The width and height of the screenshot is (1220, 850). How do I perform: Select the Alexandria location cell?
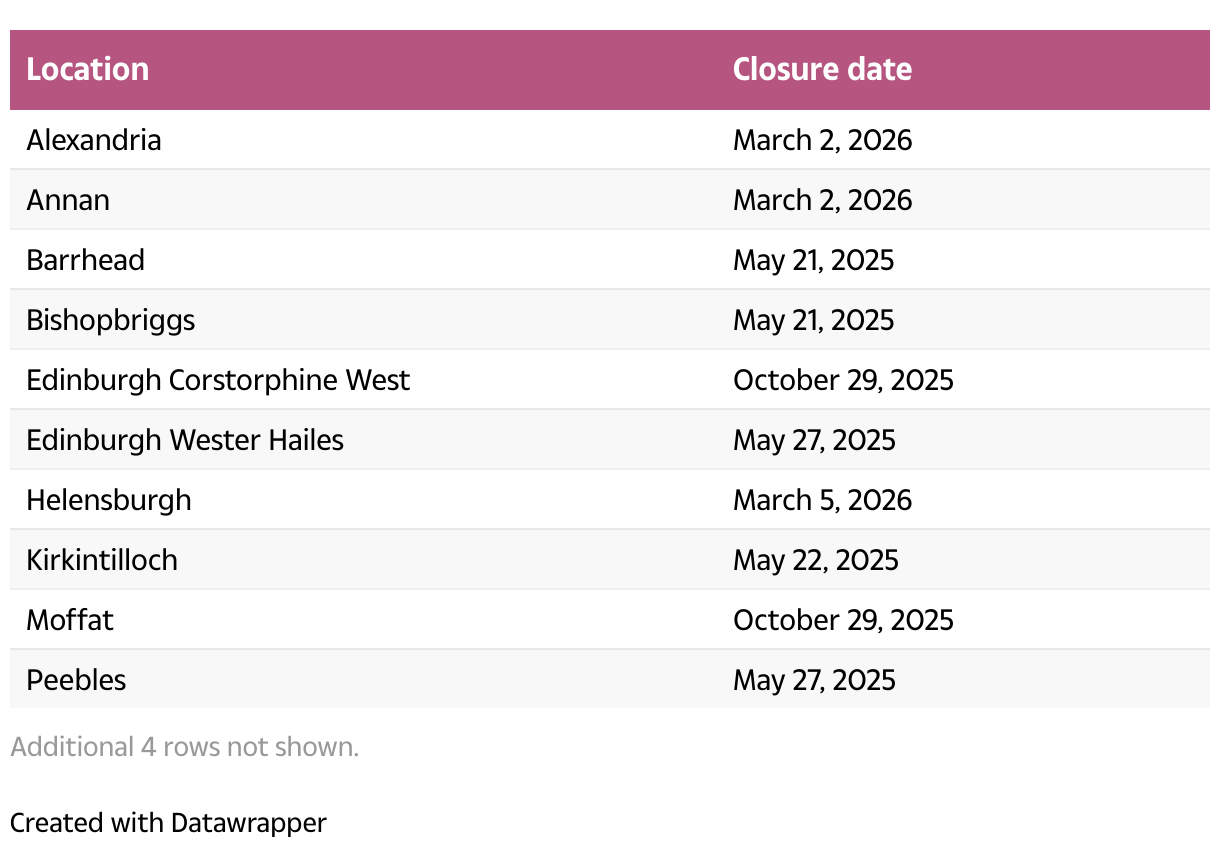click(x=94, y=139)
